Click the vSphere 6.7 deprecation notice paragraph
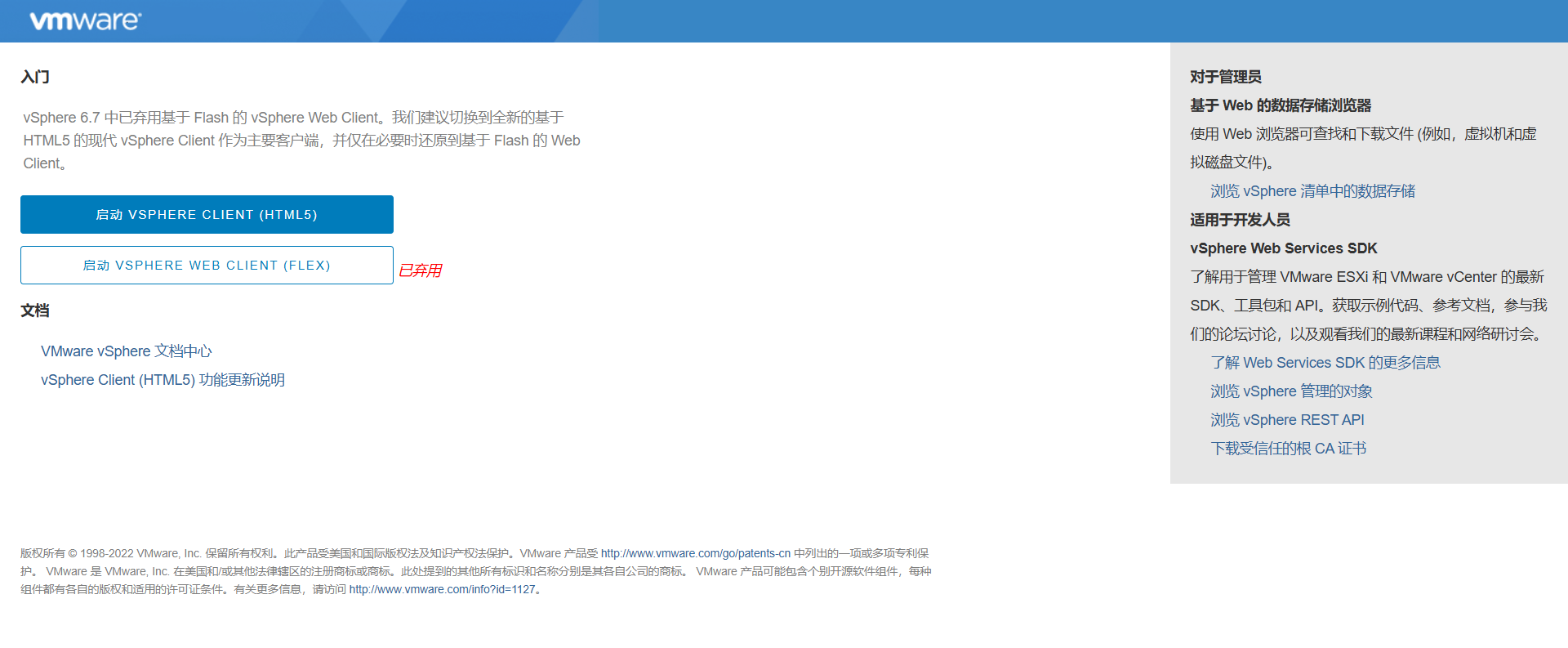 click(x=301, y=141)
